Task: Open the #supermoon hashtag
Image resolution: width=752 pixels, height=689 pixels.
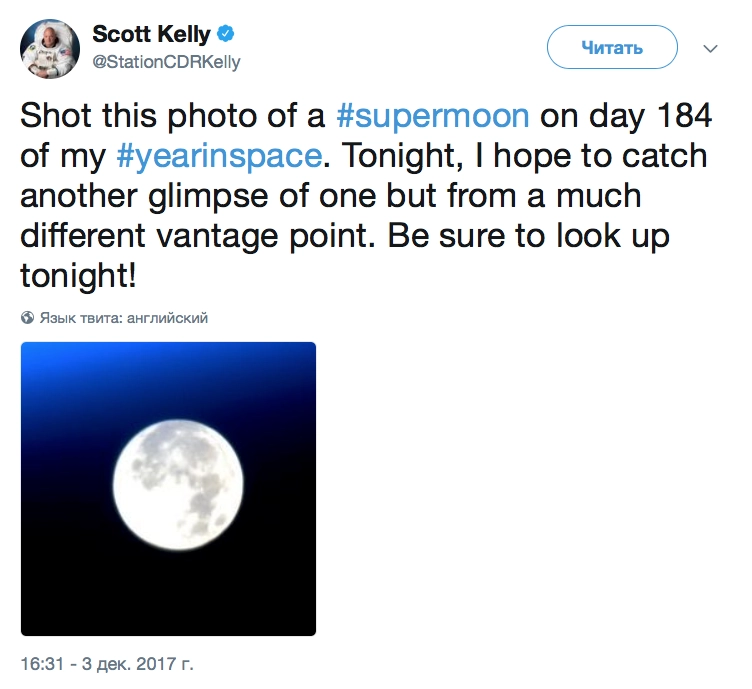Action: pyautogui.click(x=431, y=116)
